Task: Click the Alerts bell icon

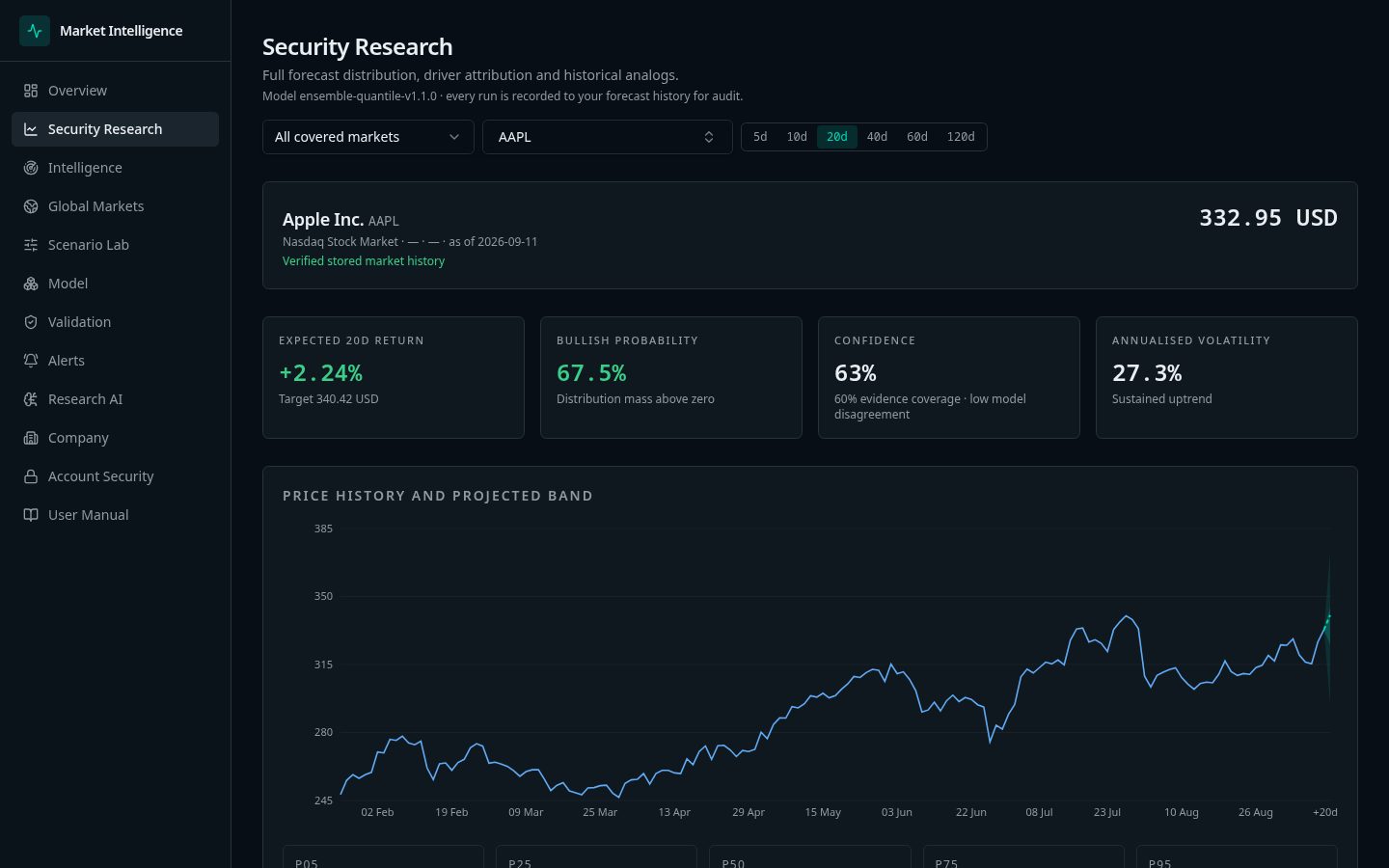Action: [31, 361]
